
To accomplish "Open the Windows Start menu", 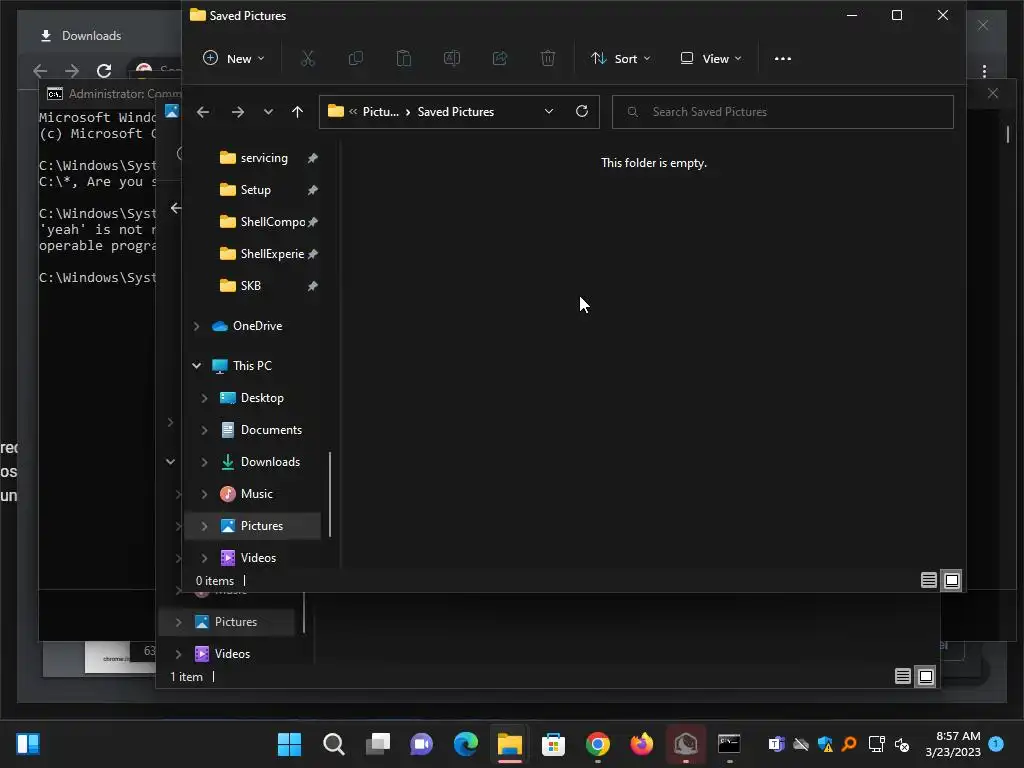I will click(289, 744).
